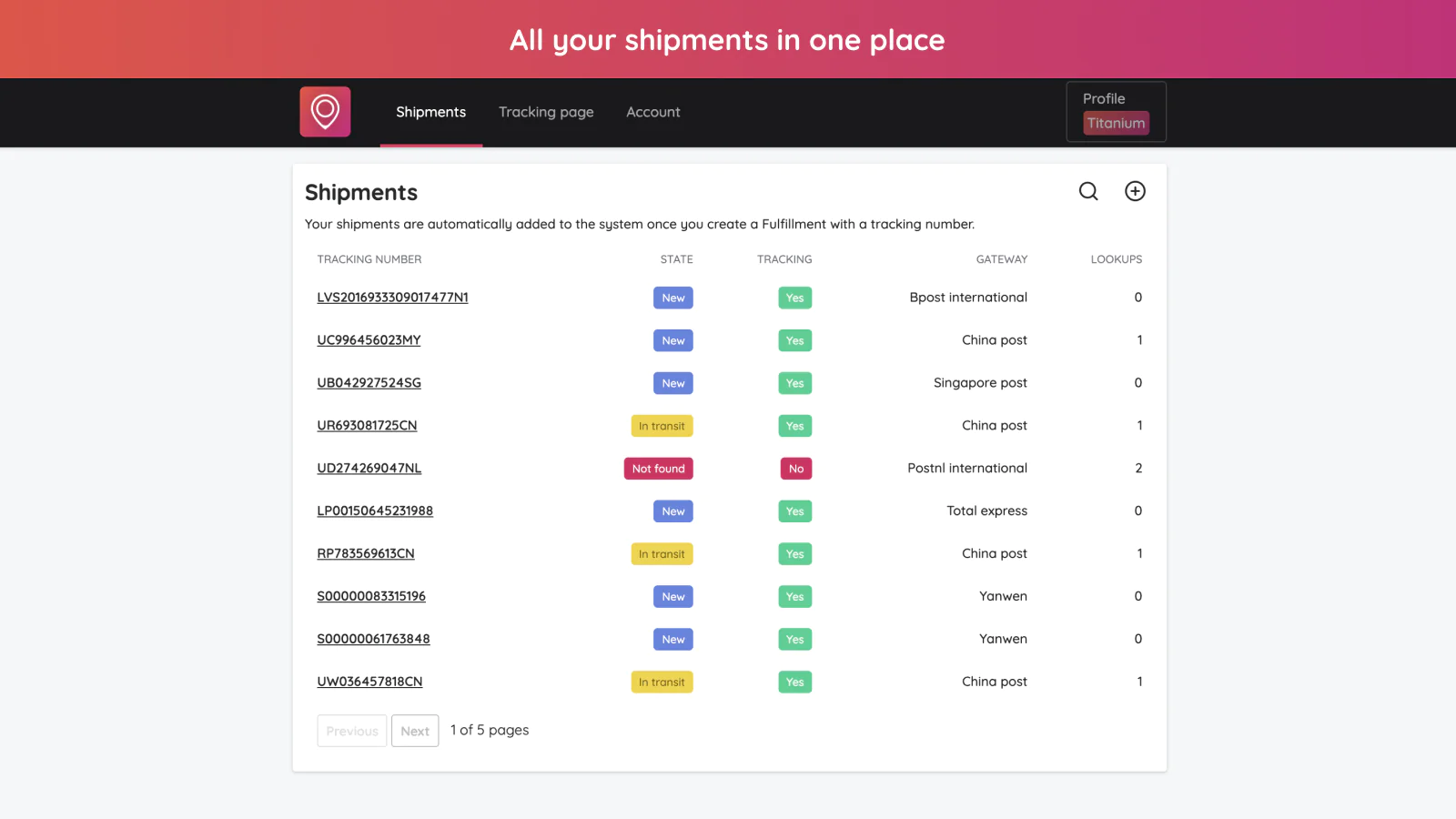
Task: Click In transit badge for UR693081725CN
Action: (x=662, y=426)
